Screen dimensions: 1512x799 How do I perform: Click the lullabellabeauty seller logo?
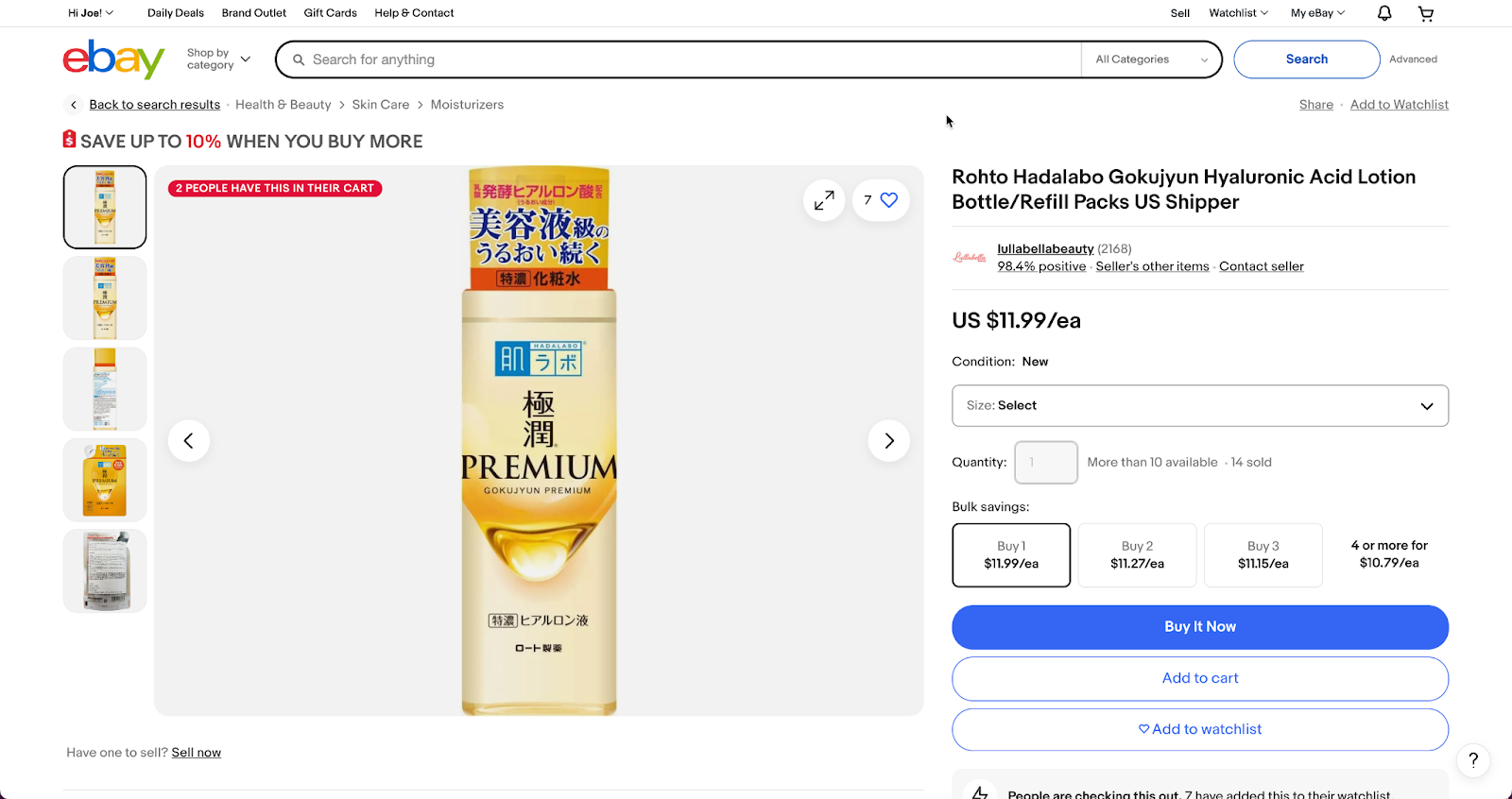click(x=970, y=257)
